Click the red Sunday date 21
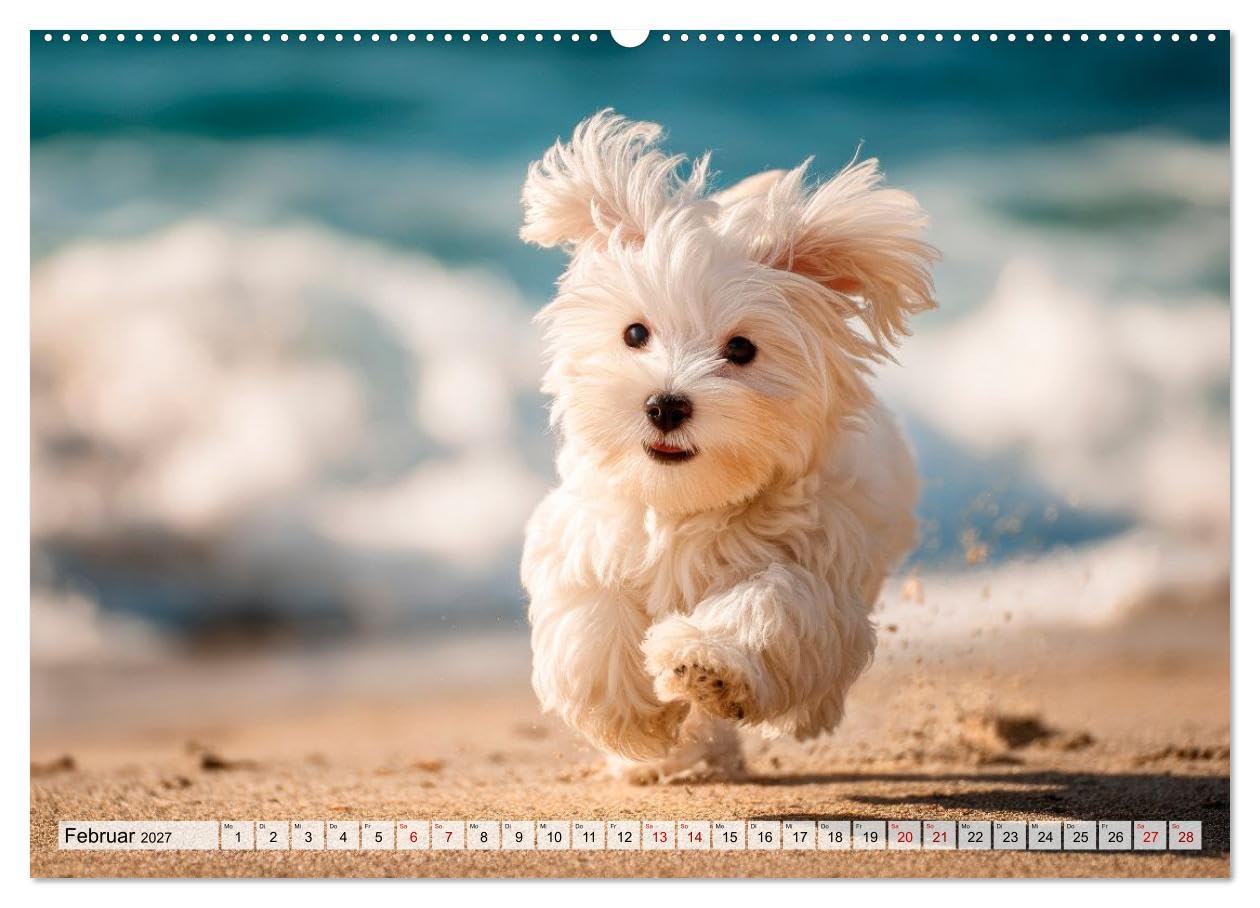1260x908 pixels. click(x=939, y=836)
